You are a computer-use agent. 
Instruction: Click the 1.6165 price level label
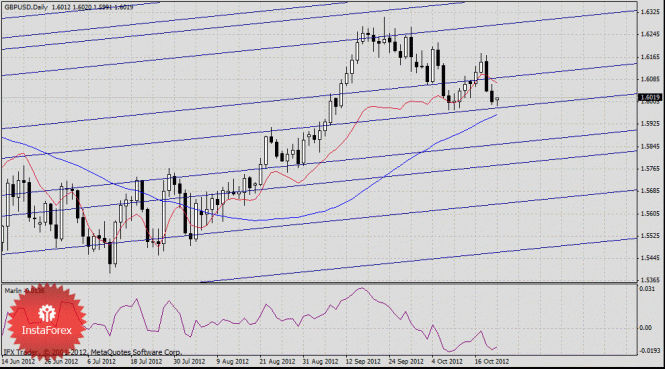[651, 57]
